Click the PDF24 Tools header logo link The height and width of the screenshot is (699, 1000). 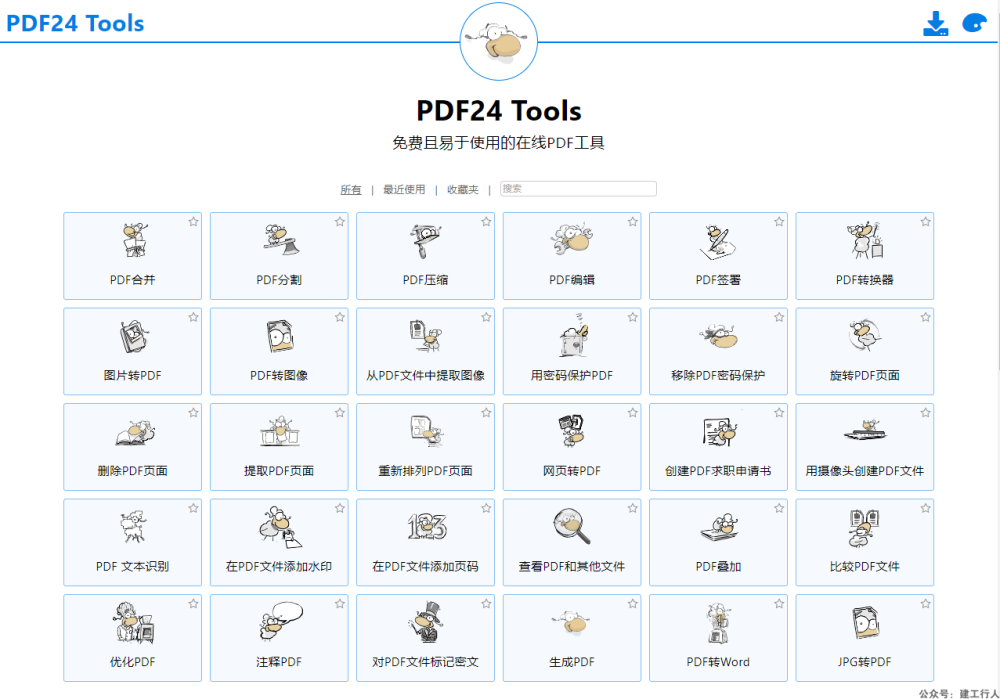coord(75,23)
